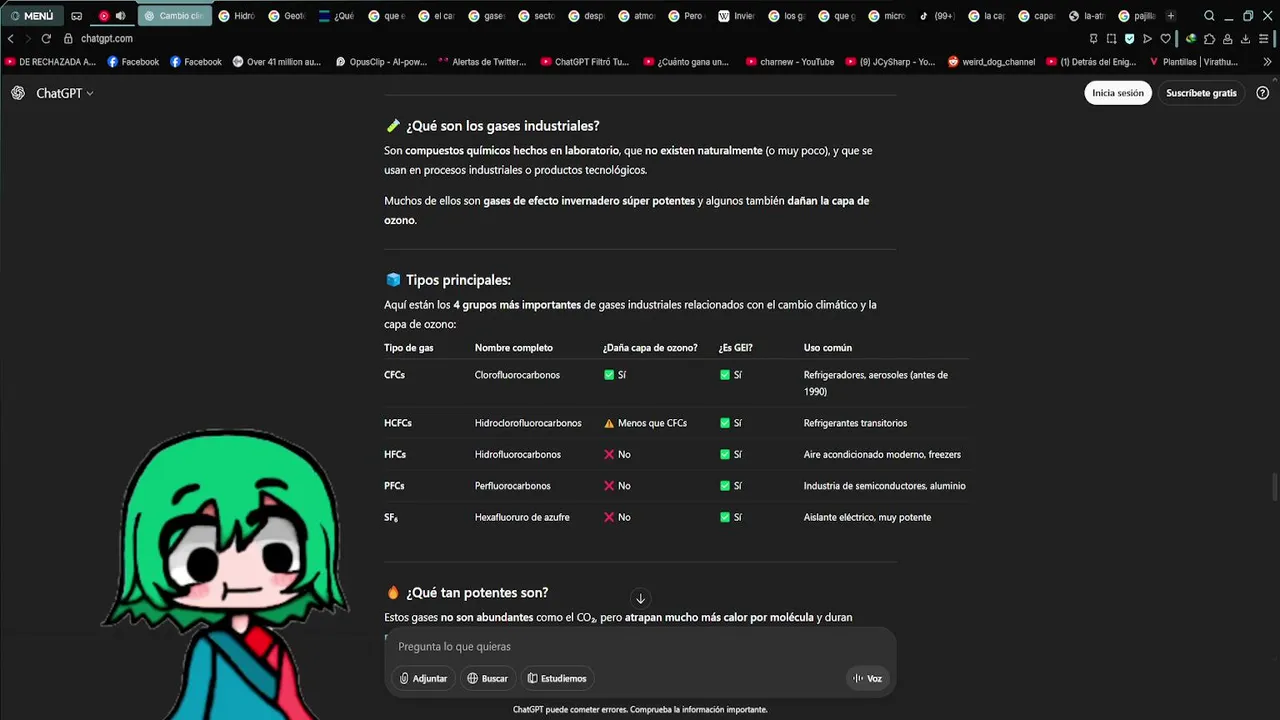The image size is (1280, 720).
Task: Click 'Suscríbete gratis' button
Action: click(1201, 93)
